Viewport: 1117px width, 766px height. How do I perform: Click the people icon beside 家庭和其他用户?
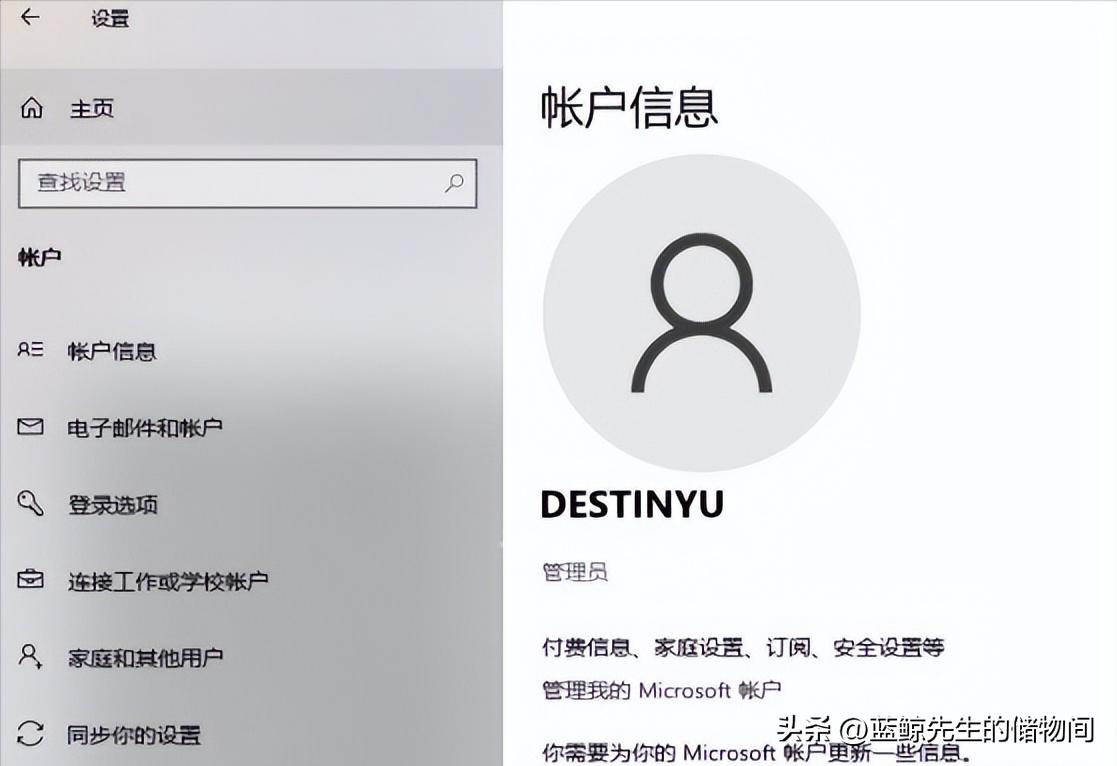[x=31, y=657]
